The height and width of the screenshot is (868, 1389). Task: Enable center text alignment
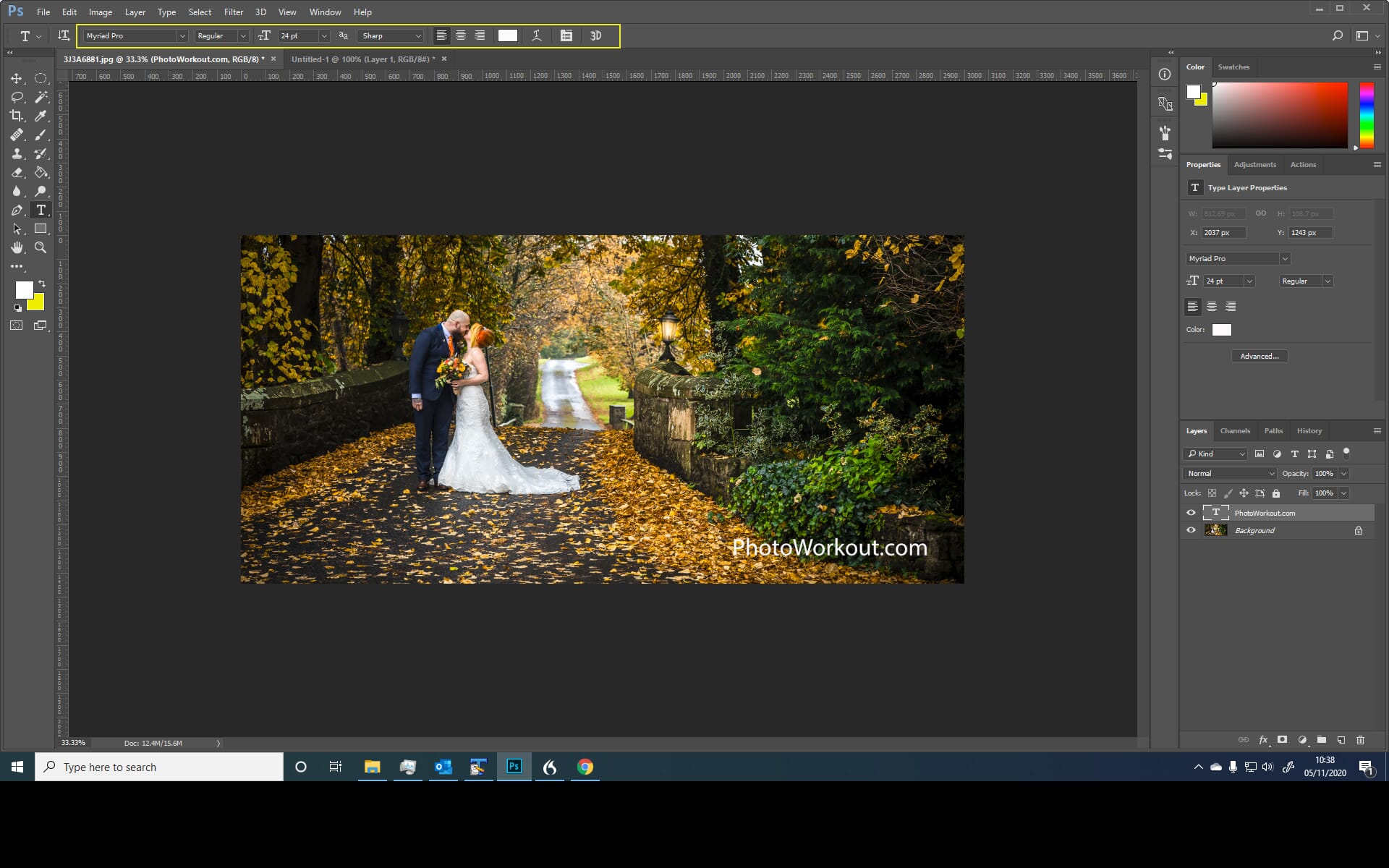[x=461, y=35]
